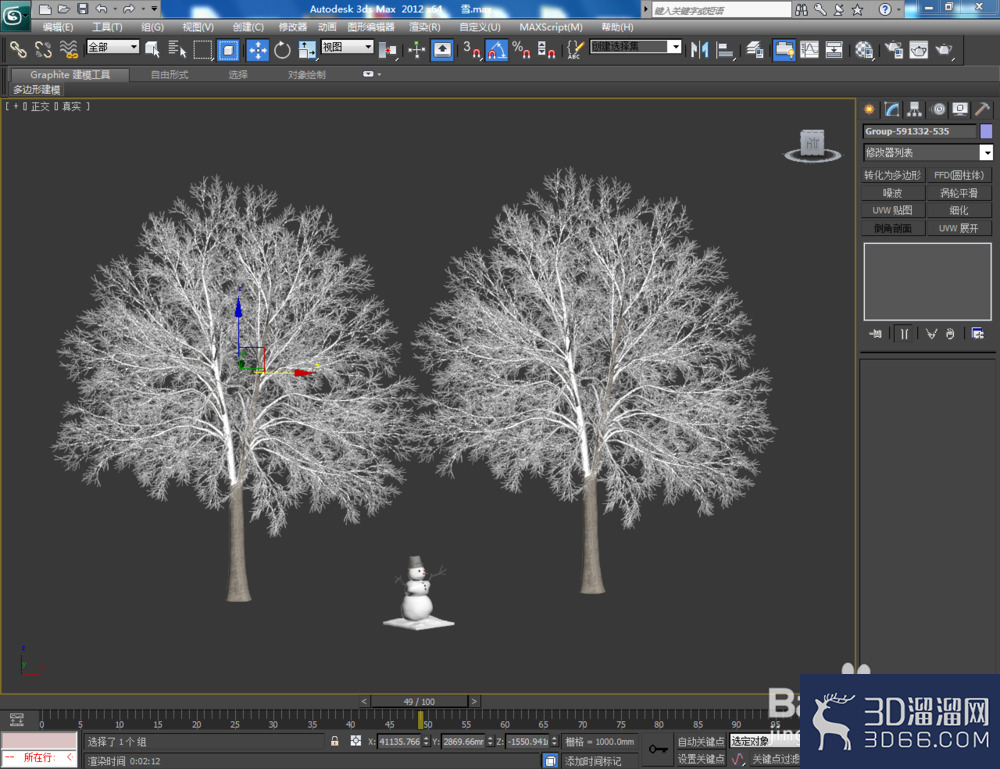Screen dimensions: 1000x769
Task: Click the object color swatch
Action: (x=986, y=131)
